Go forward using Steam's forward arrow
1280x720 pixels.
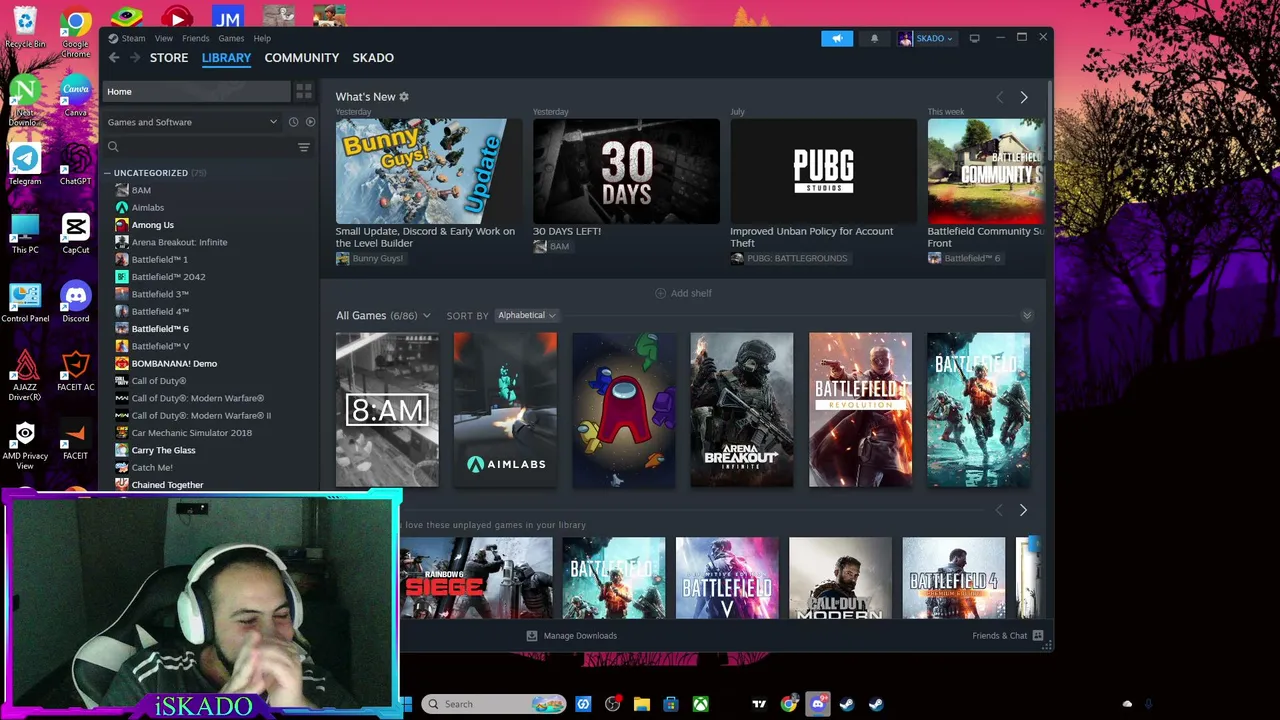coord(135,58)
